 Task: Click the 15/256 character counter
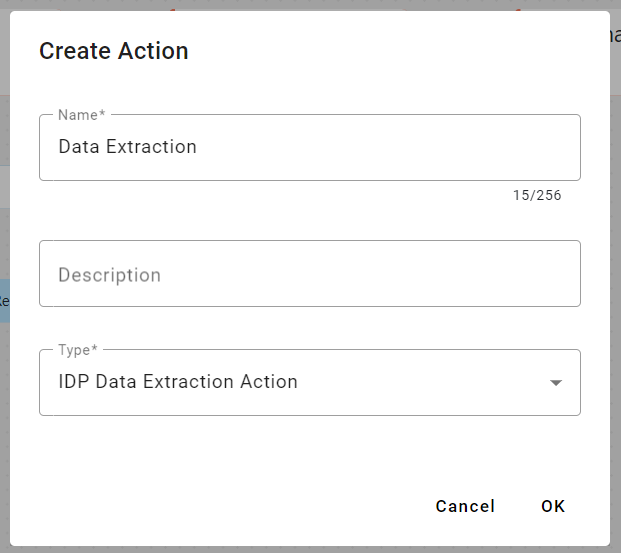click(x=537, y=196)
